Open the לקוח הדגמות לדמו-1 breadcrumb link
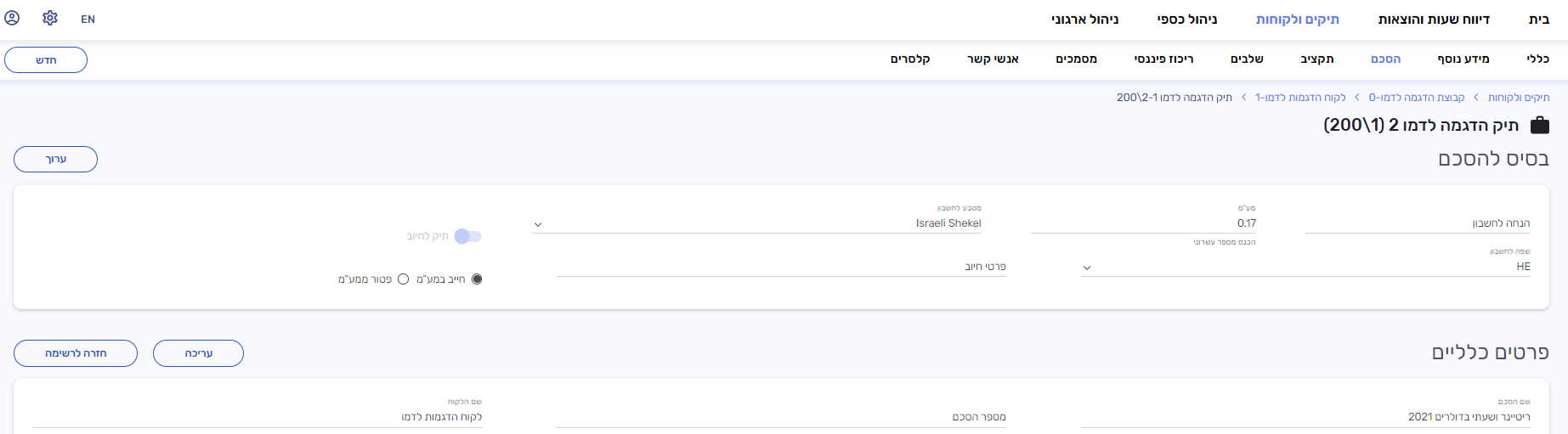1568x434 pixels. 1300,98
